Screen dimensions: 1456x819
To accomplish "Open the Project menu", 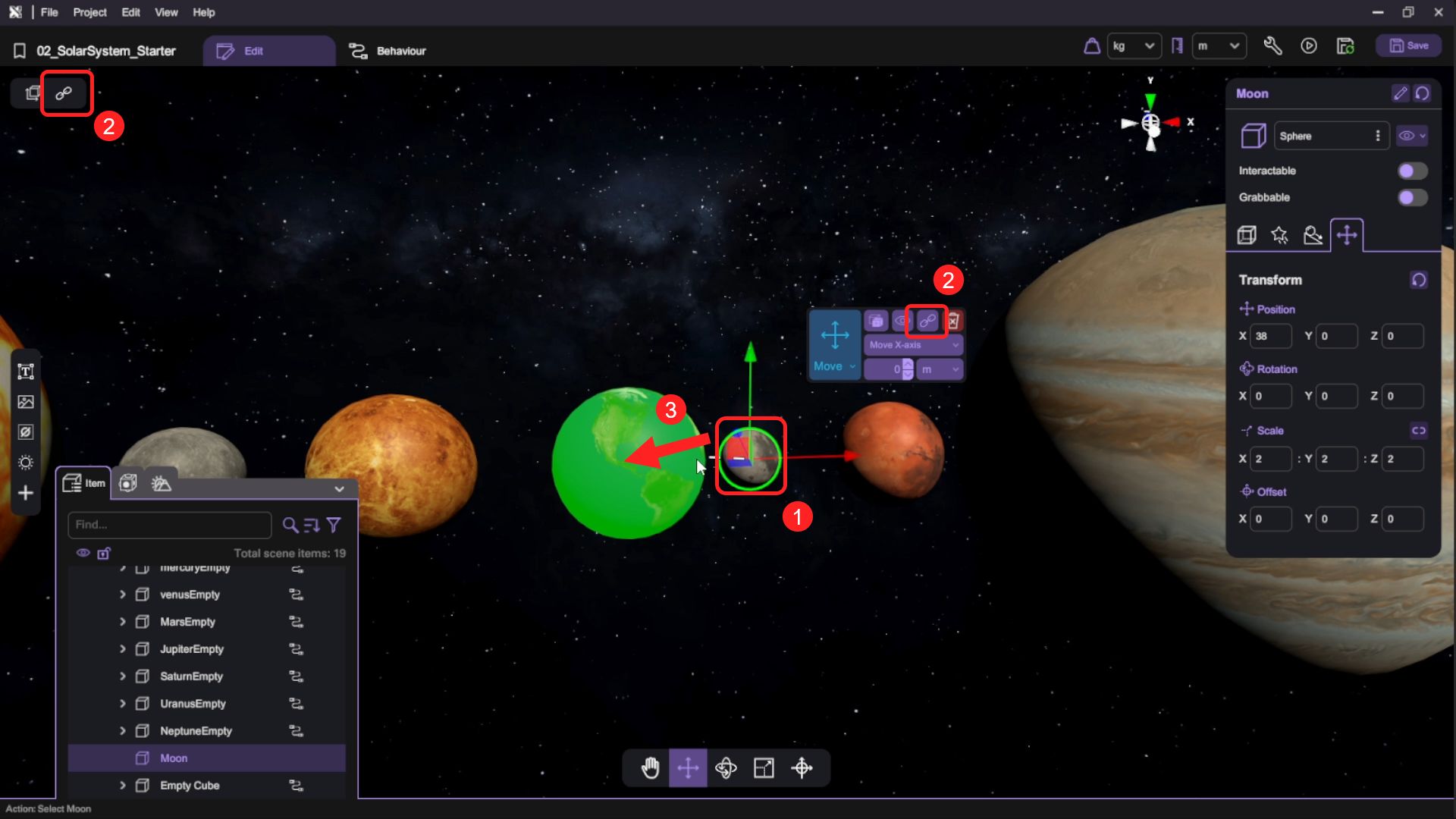I will [x=89, y=12].
